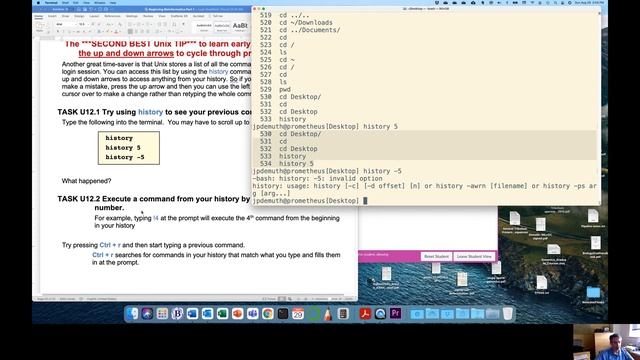Switch to Terminal in the dock
This screenshot has width=640, height=360.
283,313
